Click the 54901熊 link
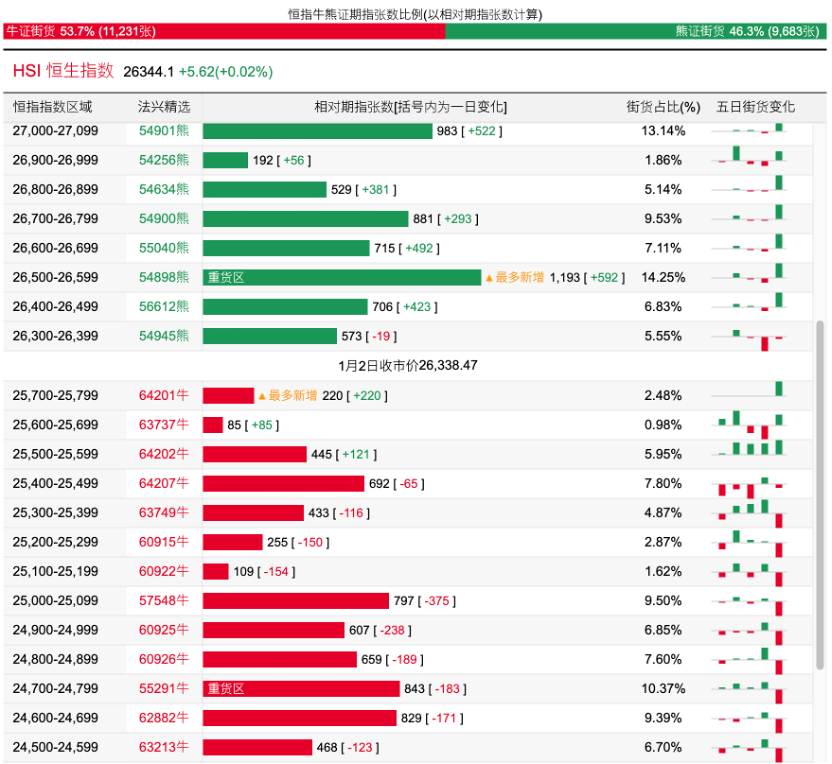This screenshot has height=764, width=832. 164,131
